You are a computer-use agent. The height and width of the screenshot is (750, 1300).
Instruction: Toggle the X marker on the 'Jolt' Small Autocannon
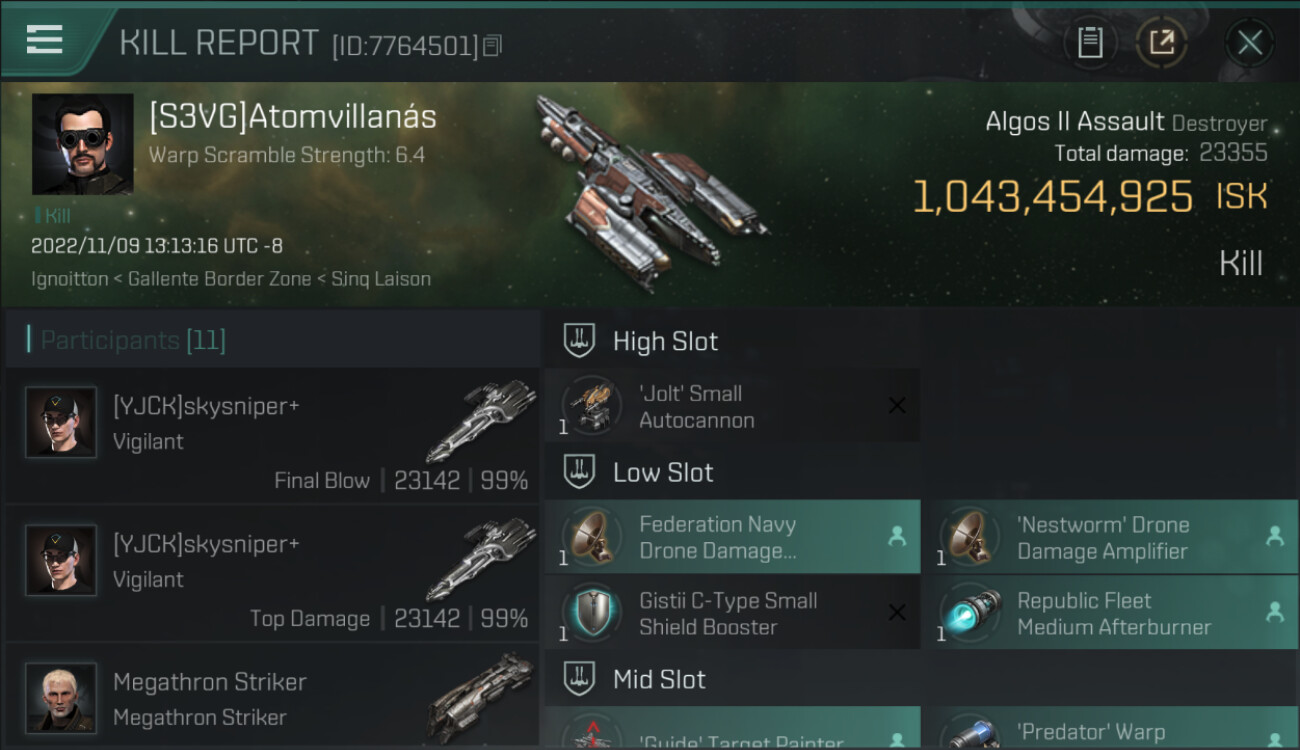tap(897, 405)
